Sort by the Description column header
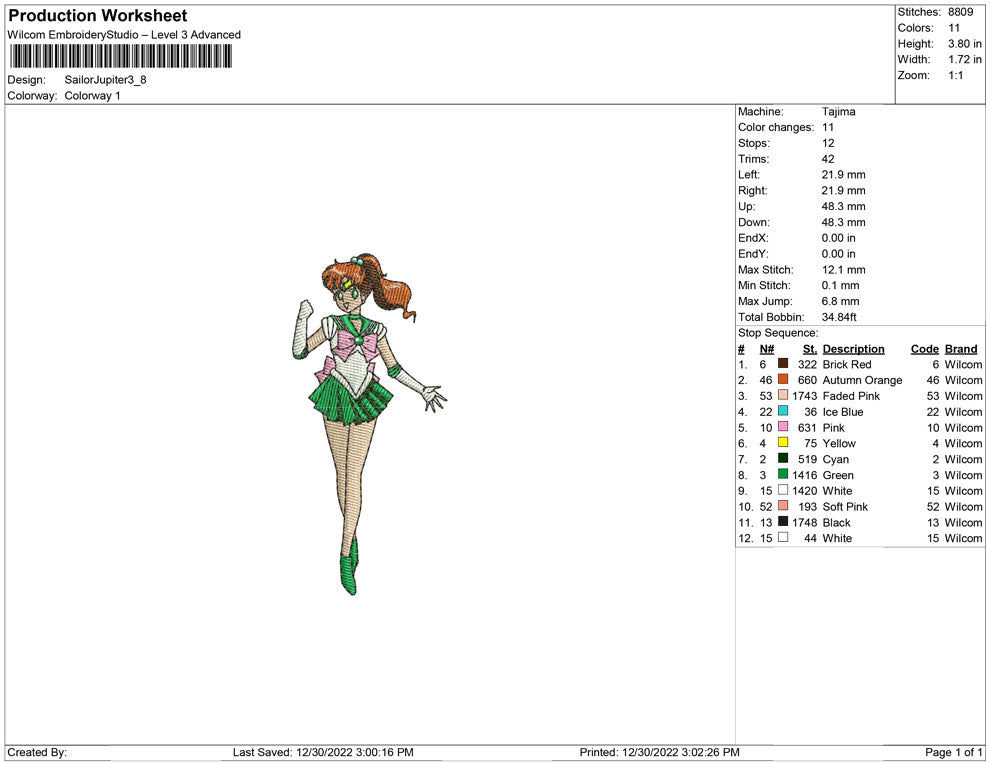990x762 pixels. [853, 348]
